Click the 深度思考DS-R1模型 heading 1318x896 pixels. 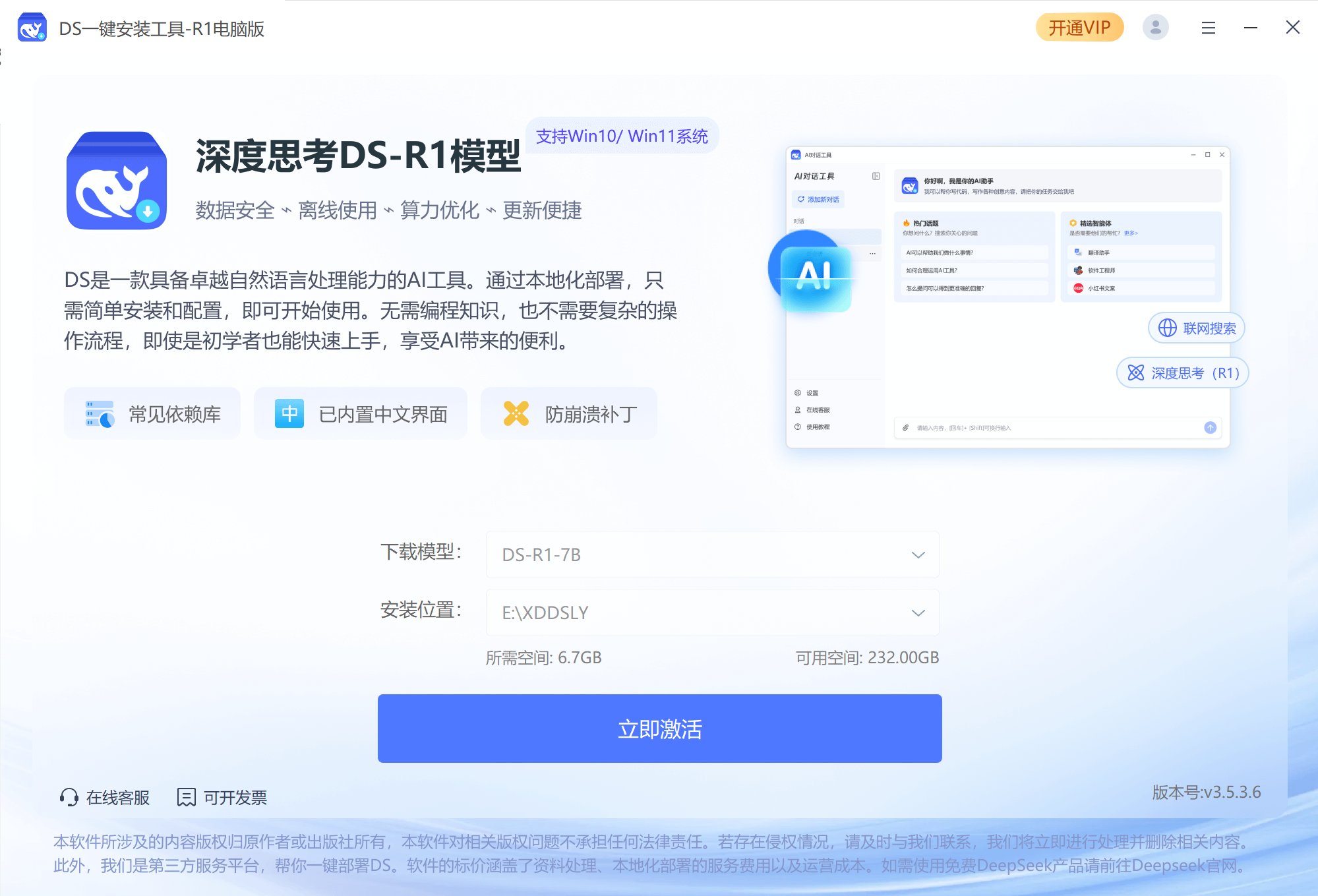pyautogui.click(x=358, y=157)
